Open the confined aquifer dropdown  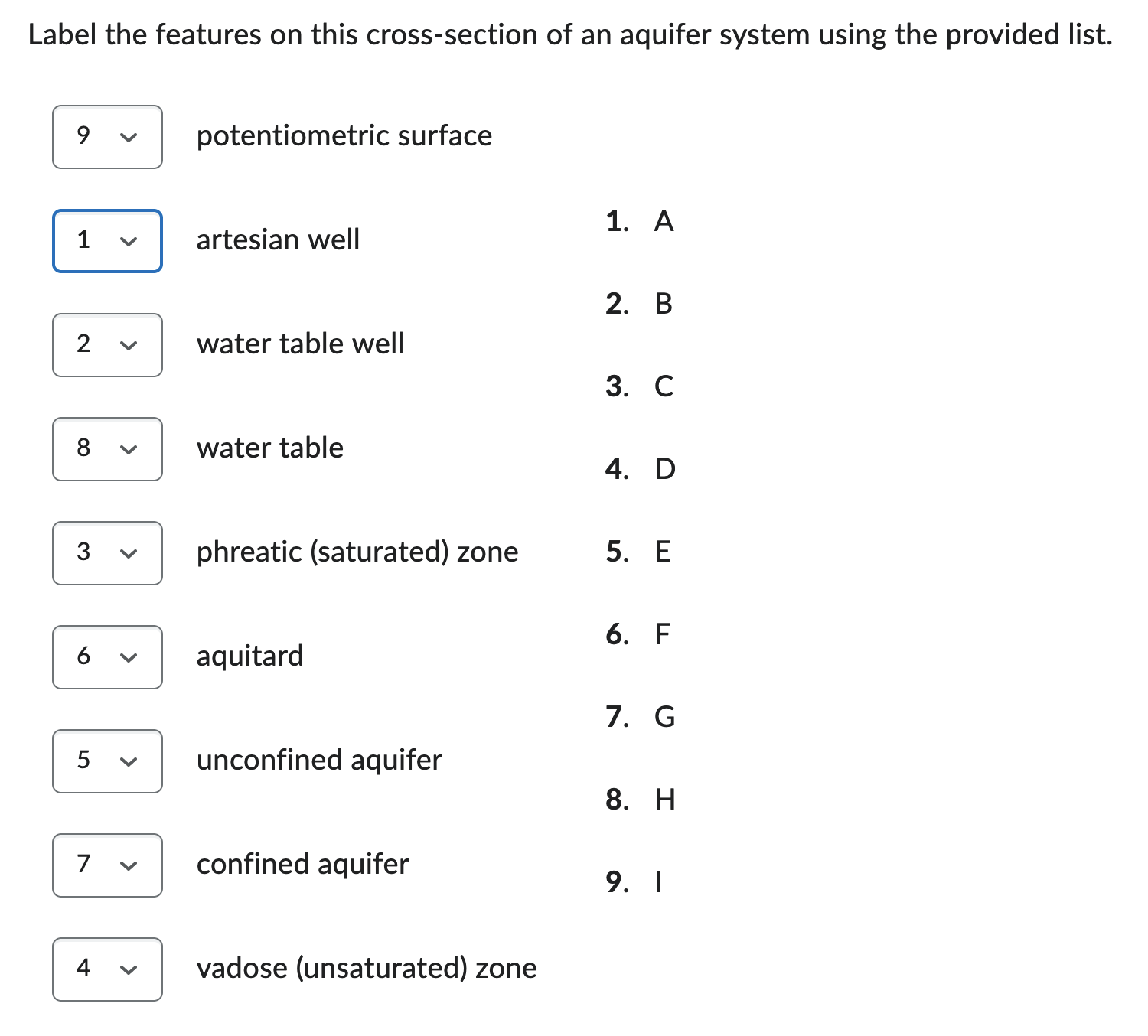coord(107,865)
